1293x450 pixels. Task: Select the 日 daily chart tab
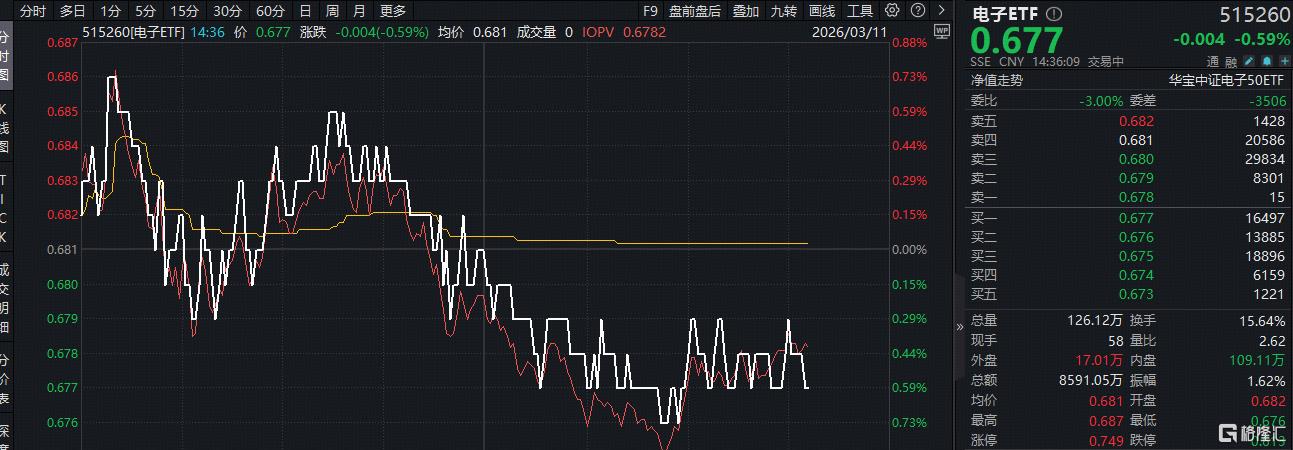[x=305, y=11]
